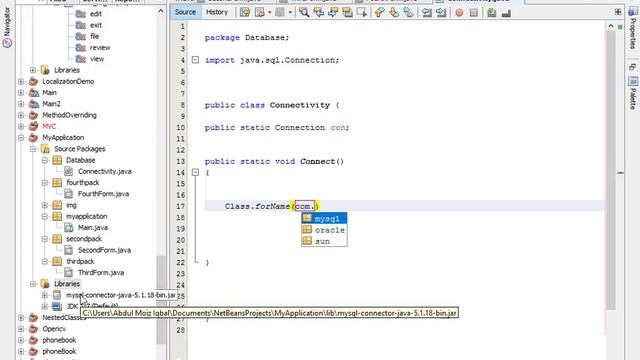640x360 pixels.
Task: Click Find Next Occurrence icon
Action: (333, 12)
